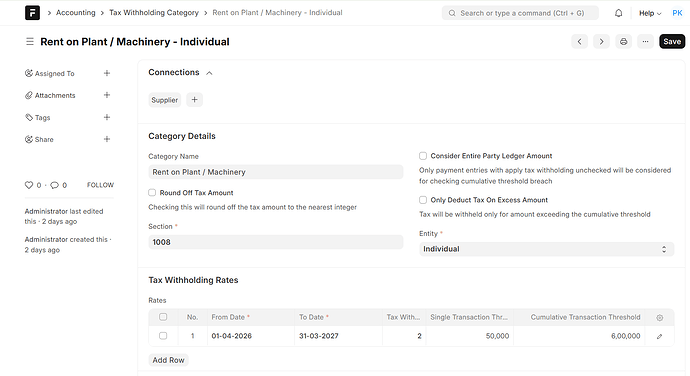Open the three-dots more menu

point(645,41)
